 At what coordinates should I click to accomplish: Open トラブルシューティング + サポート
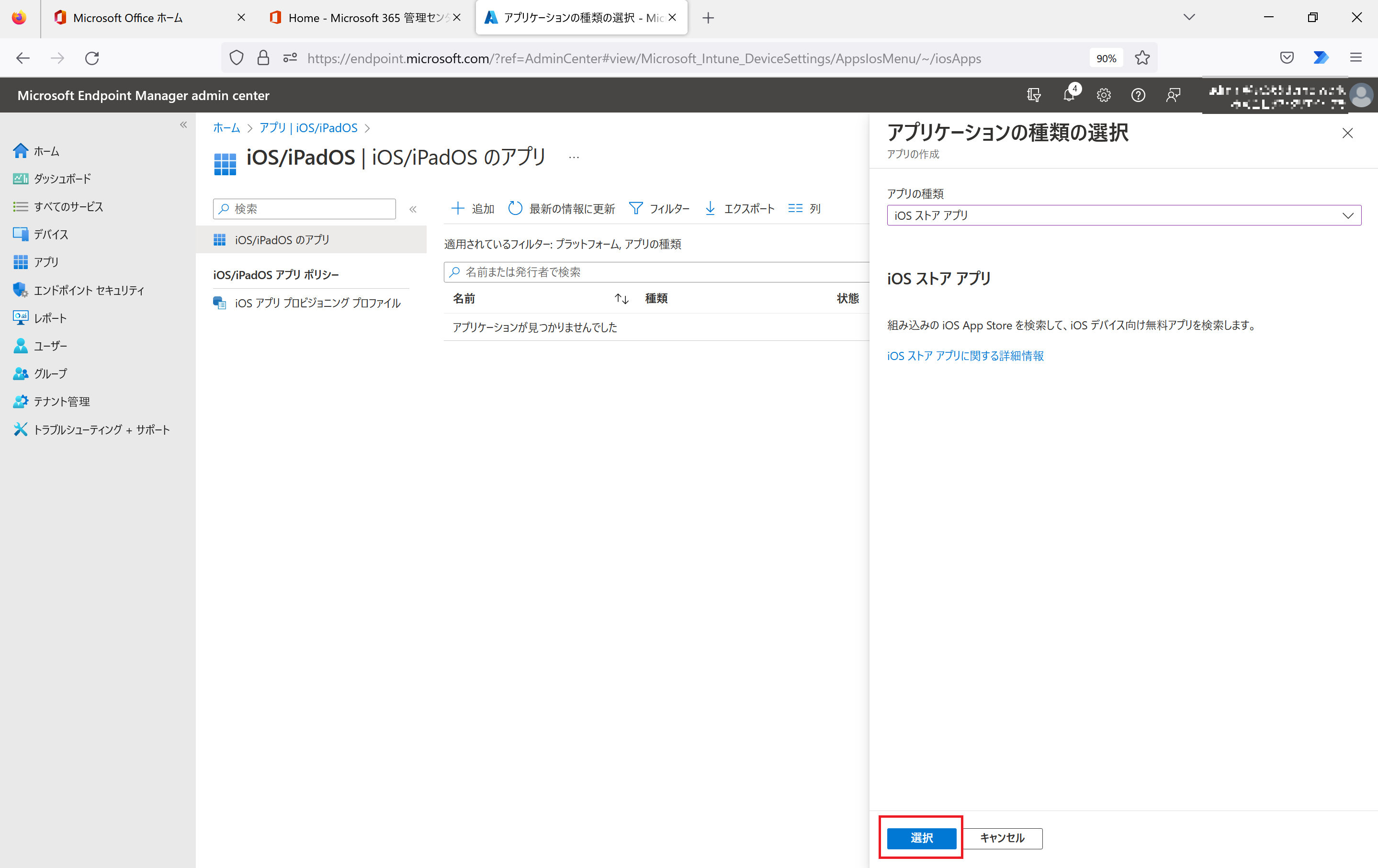tap(91, 429)
